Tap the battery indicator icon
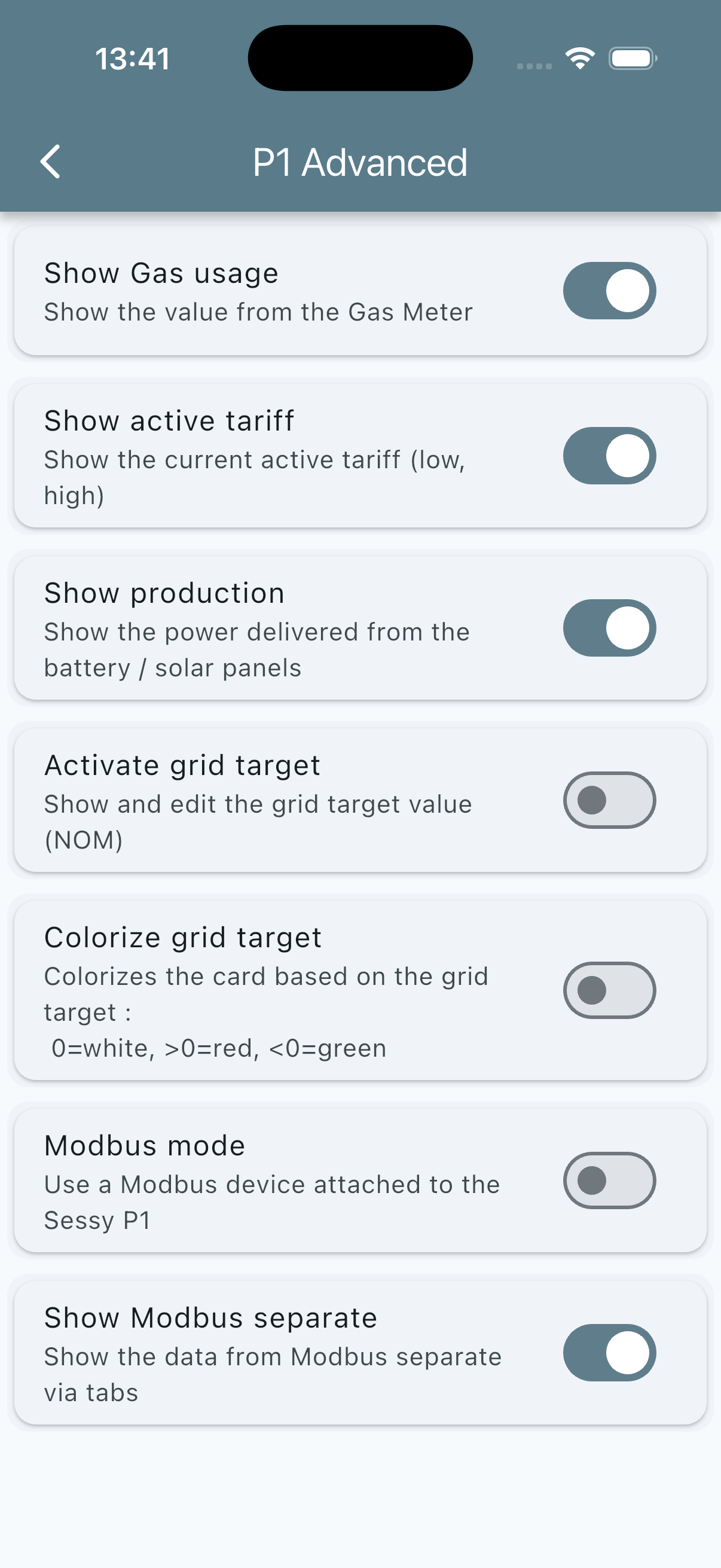 coord(632,59)
